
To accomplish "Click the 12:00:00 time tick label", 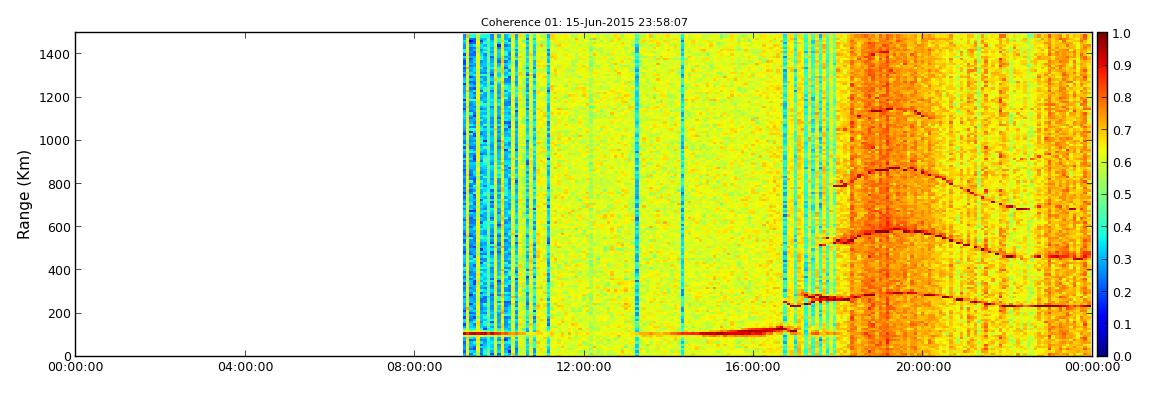I will pyautogui.click(x=584, y=367).
